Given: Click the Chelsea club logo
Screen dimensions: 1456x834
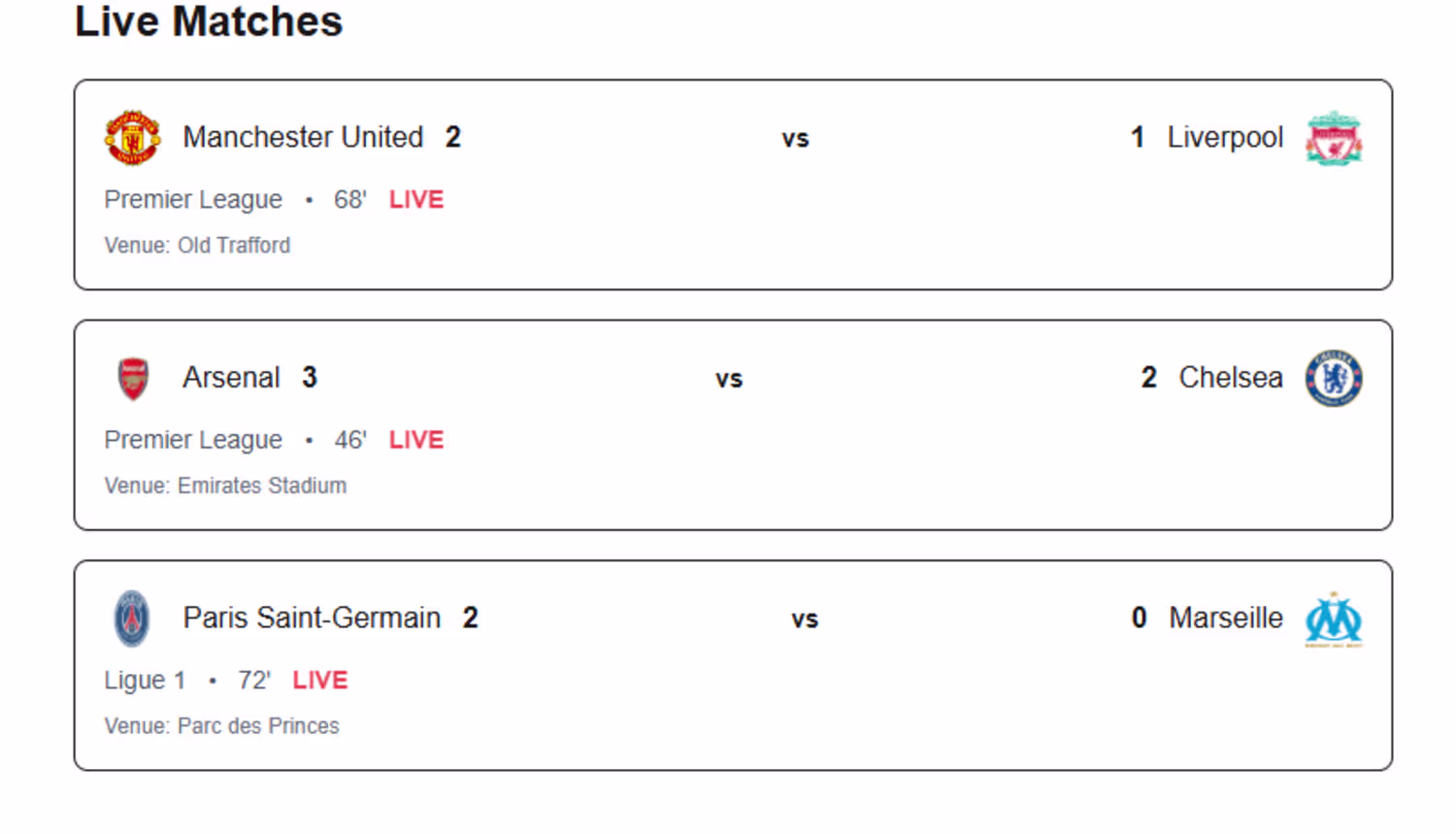Looking at the screenshot, I should coord(1334,378).
